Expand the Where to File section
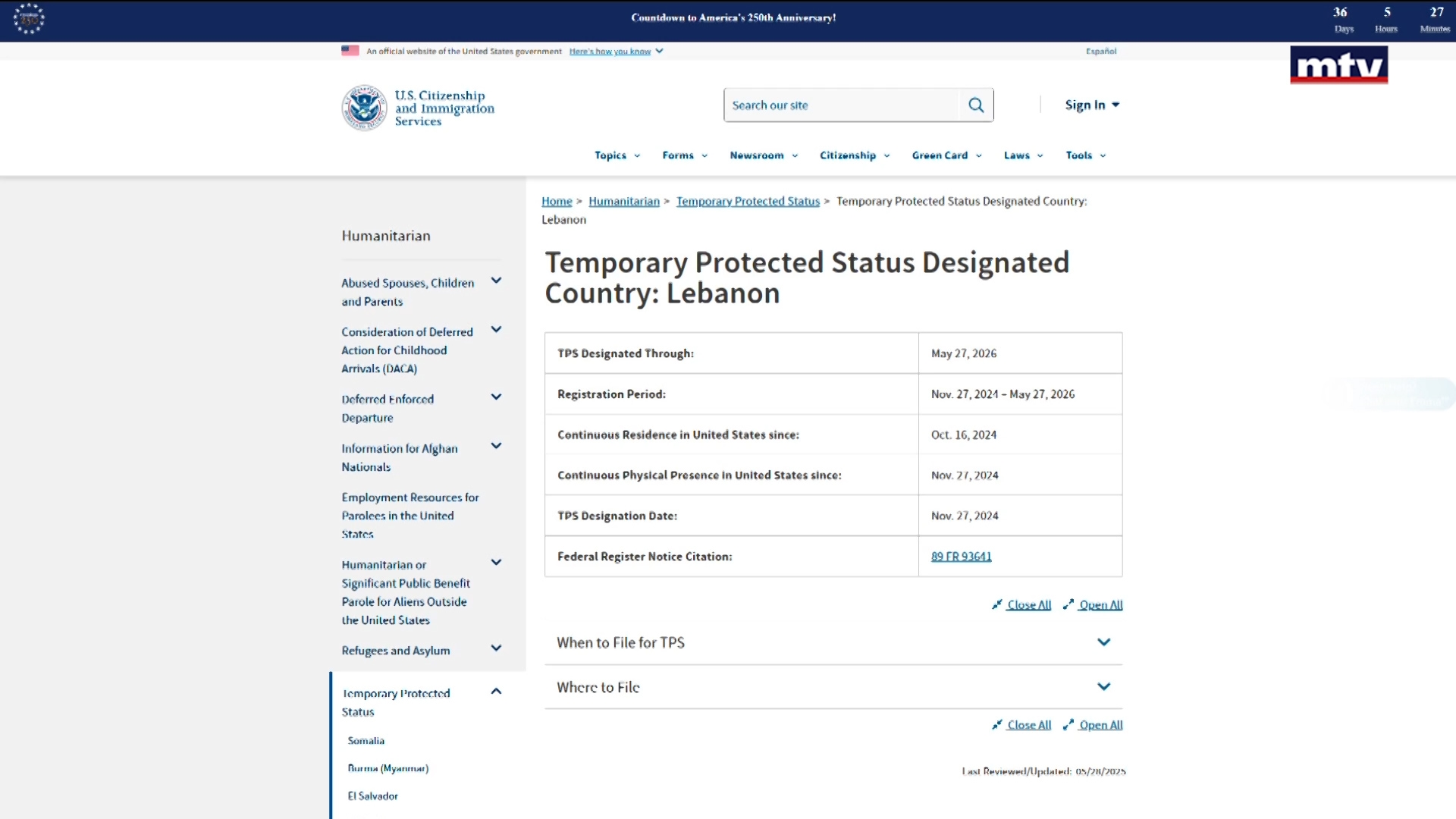 833,687
